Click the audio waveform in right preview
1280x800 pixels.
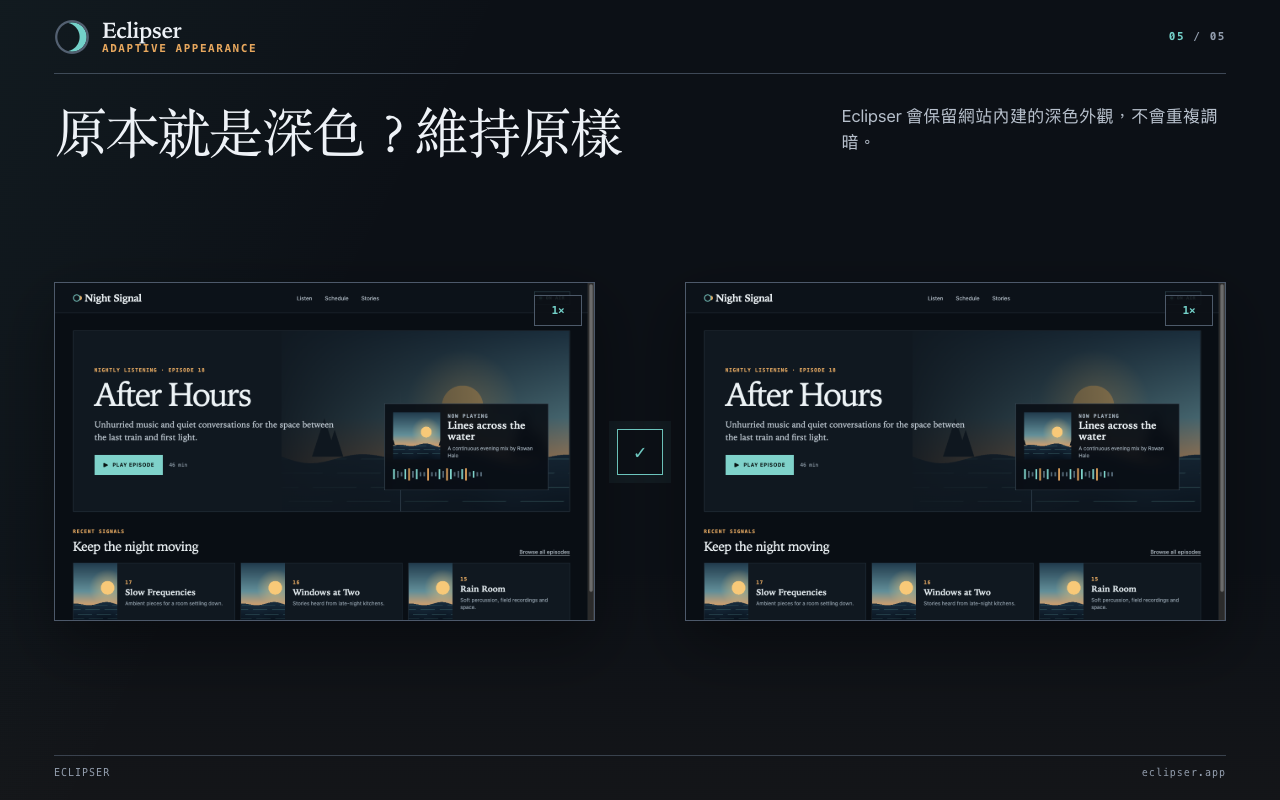[1069, 474]
